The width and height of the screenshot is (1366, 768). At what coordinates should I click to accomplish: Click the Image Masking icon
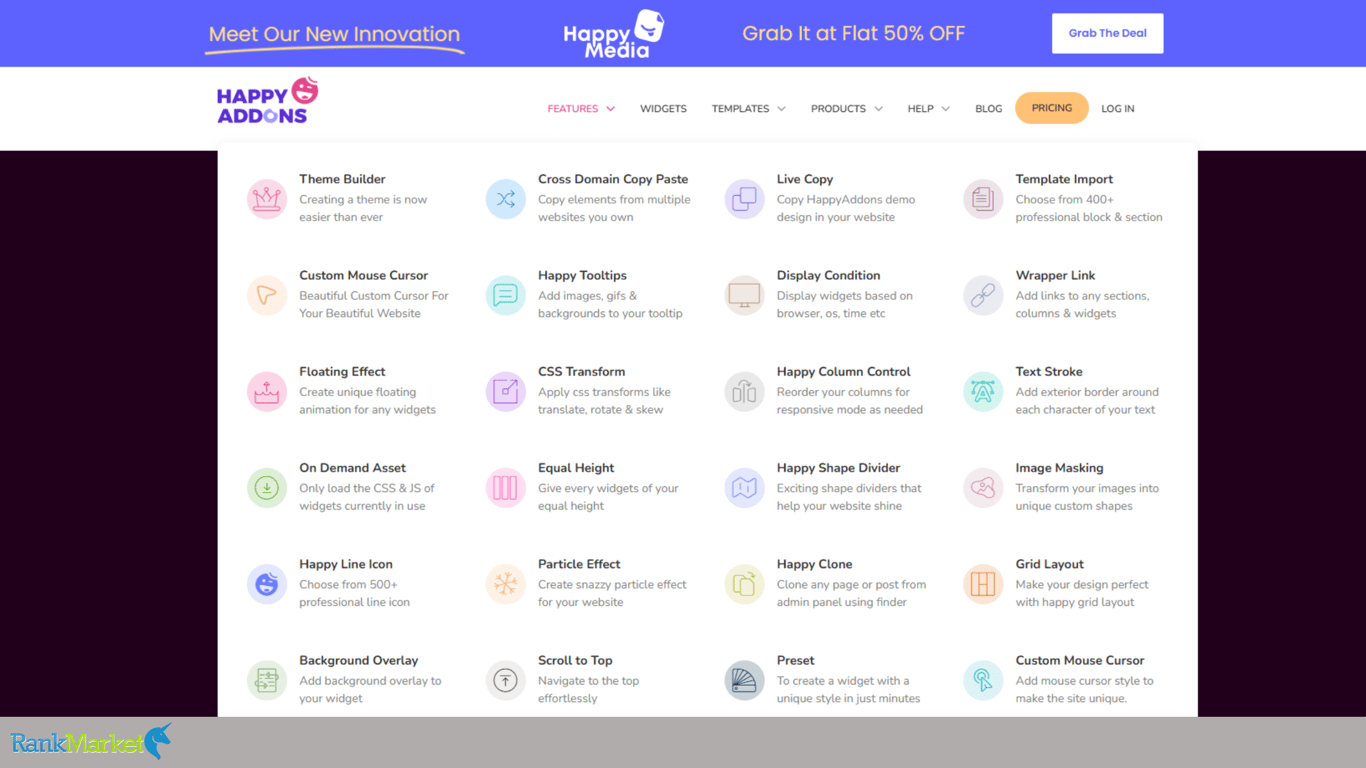[x=983, y=487]
